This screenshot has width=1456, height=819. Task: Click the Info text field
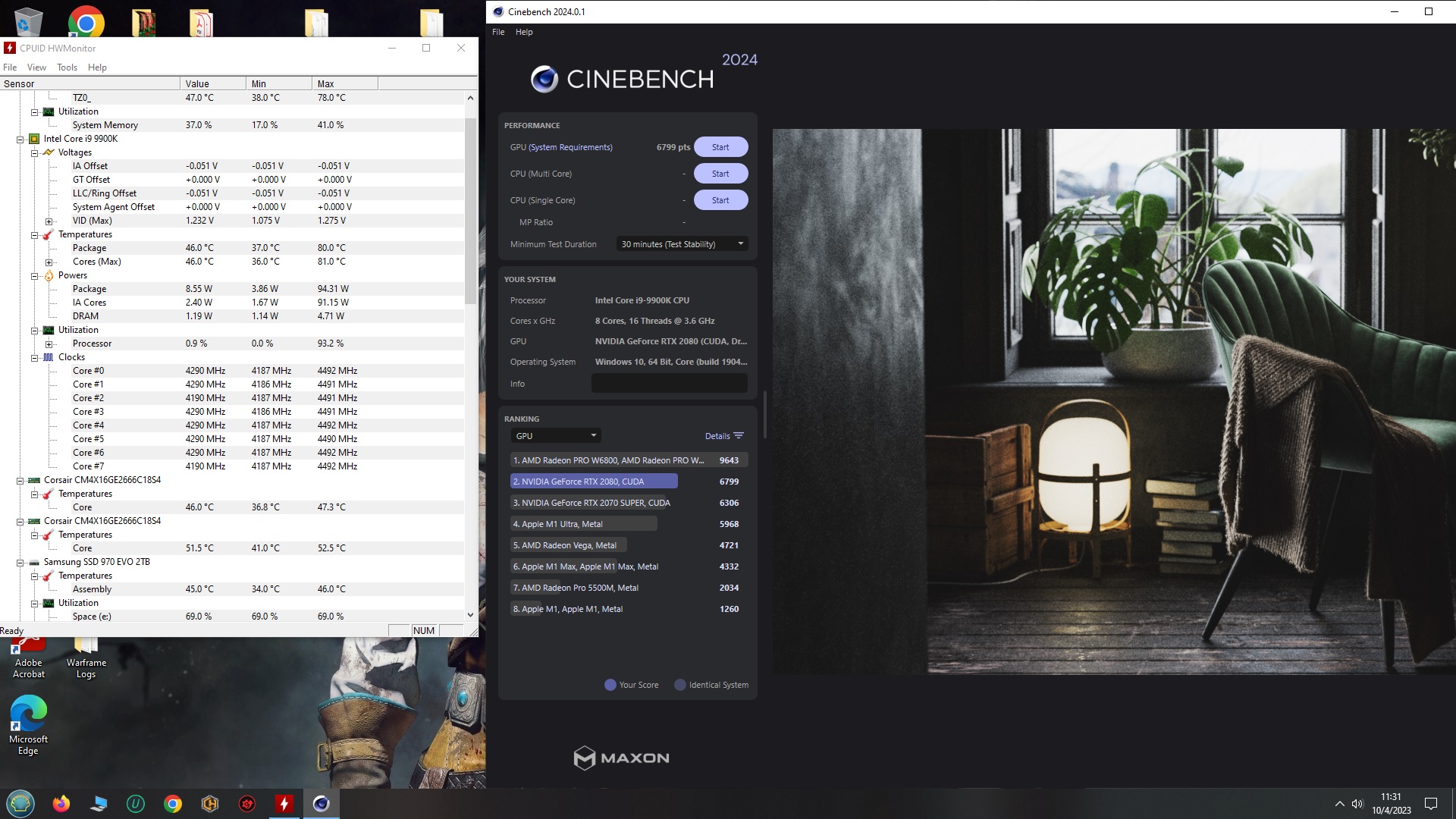click(x=669, y=384)
